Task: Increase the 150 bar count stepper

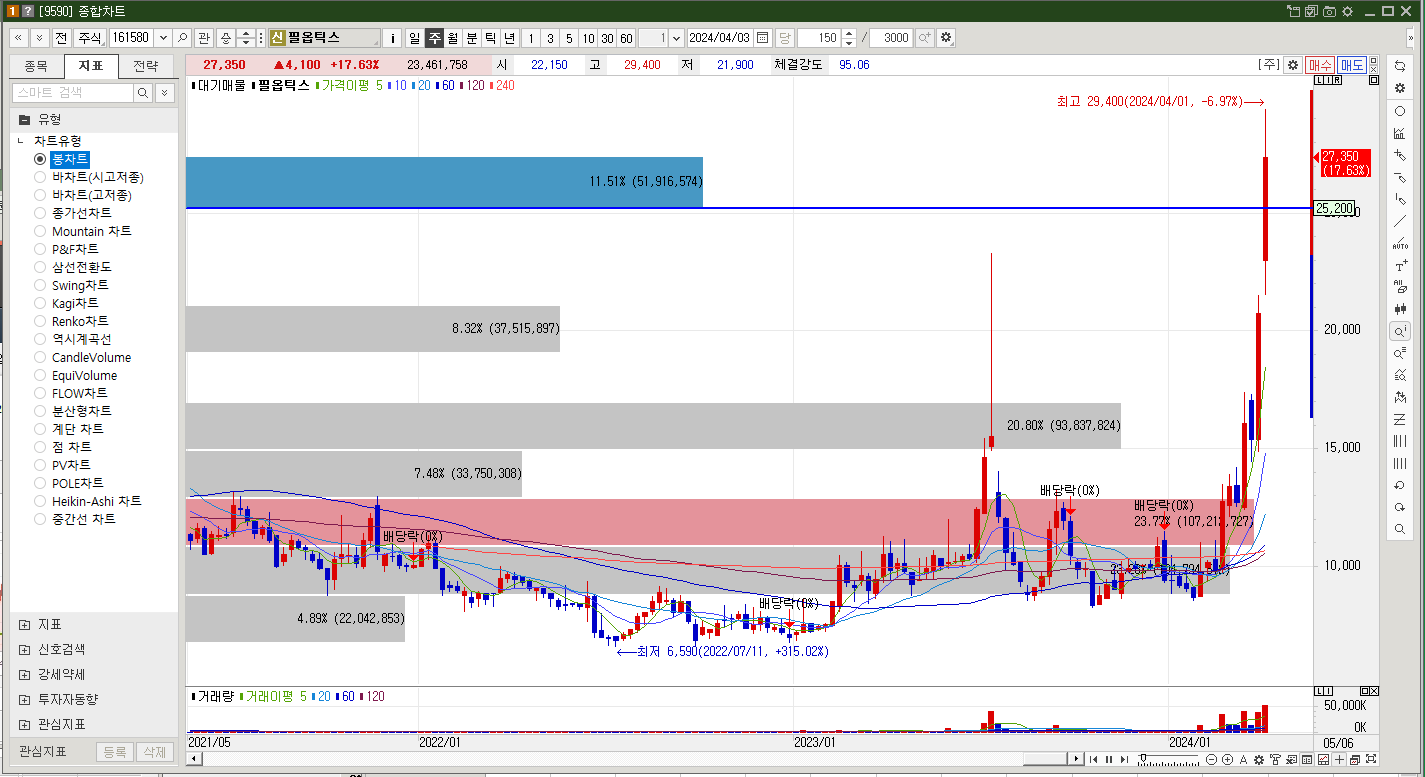Action: pos(849,33)
